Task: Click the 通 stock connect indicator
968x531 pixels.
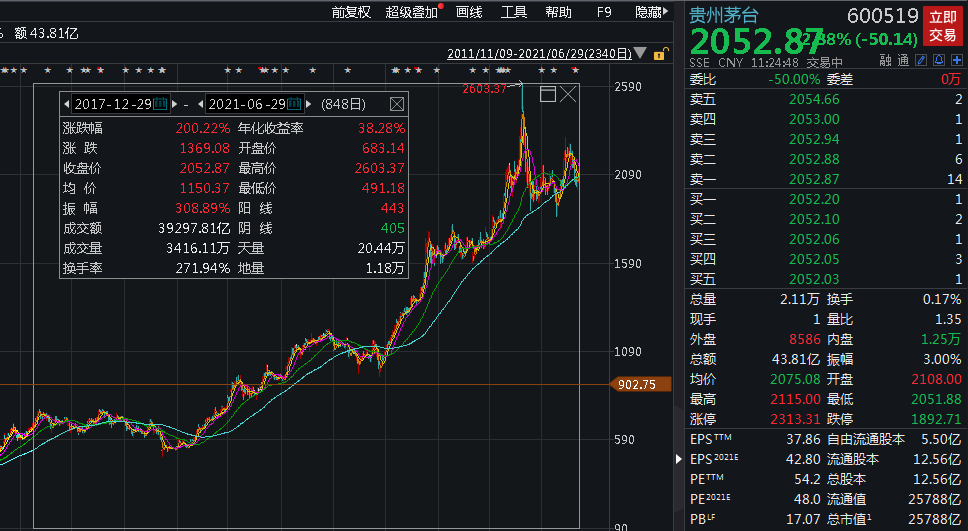Action: 903,61
